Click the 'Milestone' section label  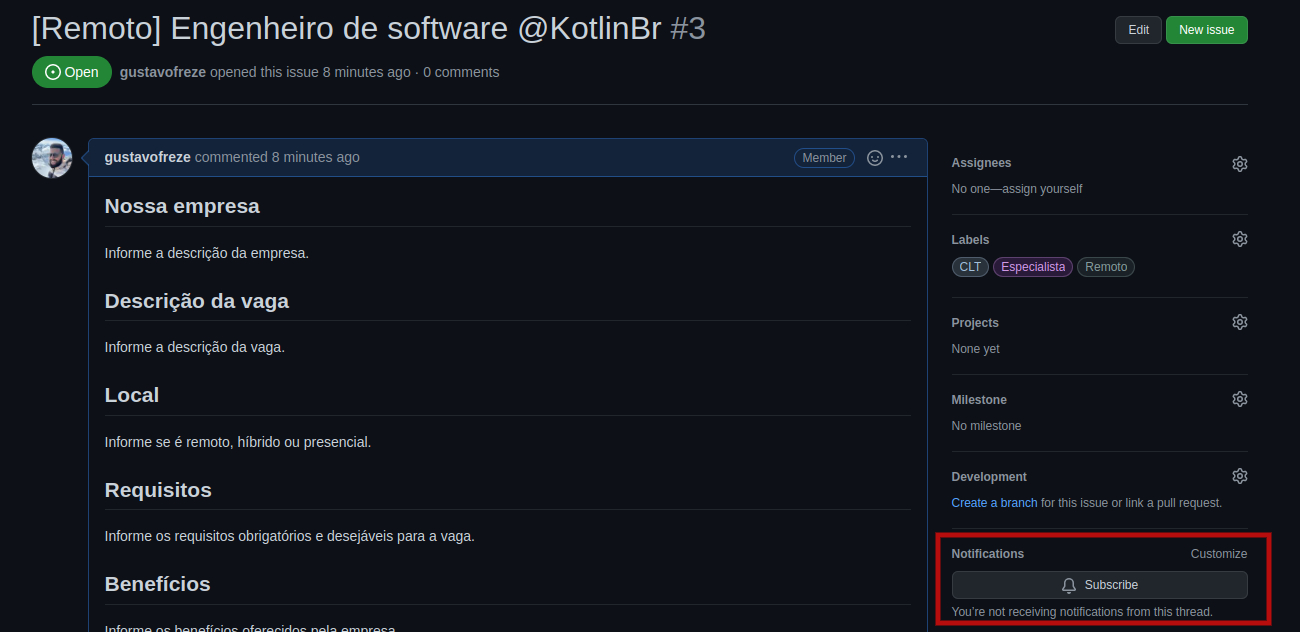click(x=979, y=400)
